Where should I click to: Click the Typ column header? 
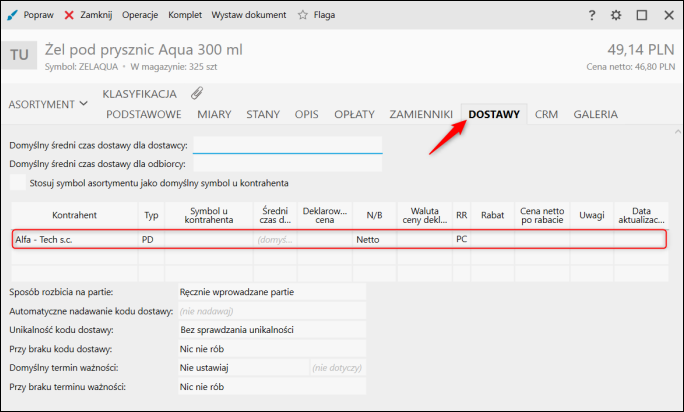pyautogui.click(x=151, y=215)
